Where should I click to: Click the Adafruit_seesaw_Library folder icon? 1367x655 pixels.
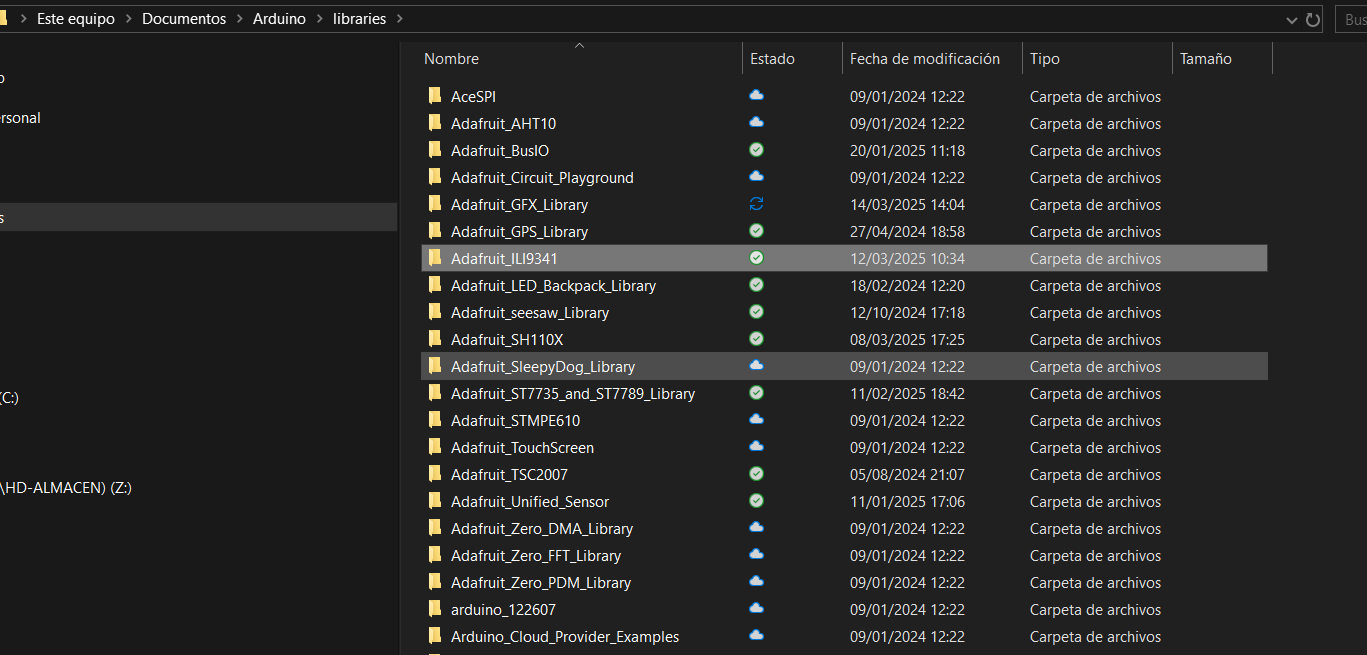tap(435, 312)
